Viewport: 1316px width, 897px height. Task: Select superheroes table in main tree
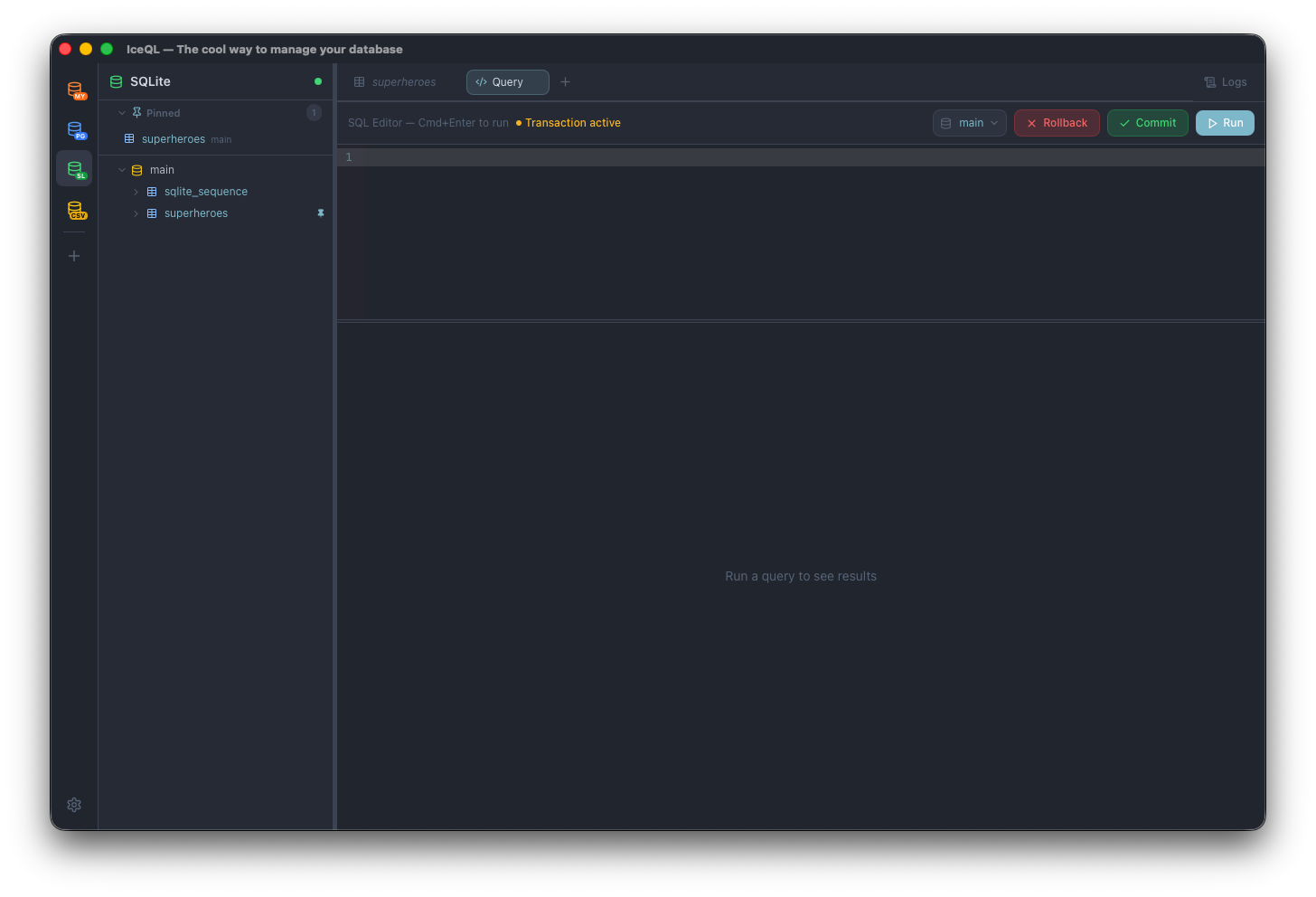[216, 213]
